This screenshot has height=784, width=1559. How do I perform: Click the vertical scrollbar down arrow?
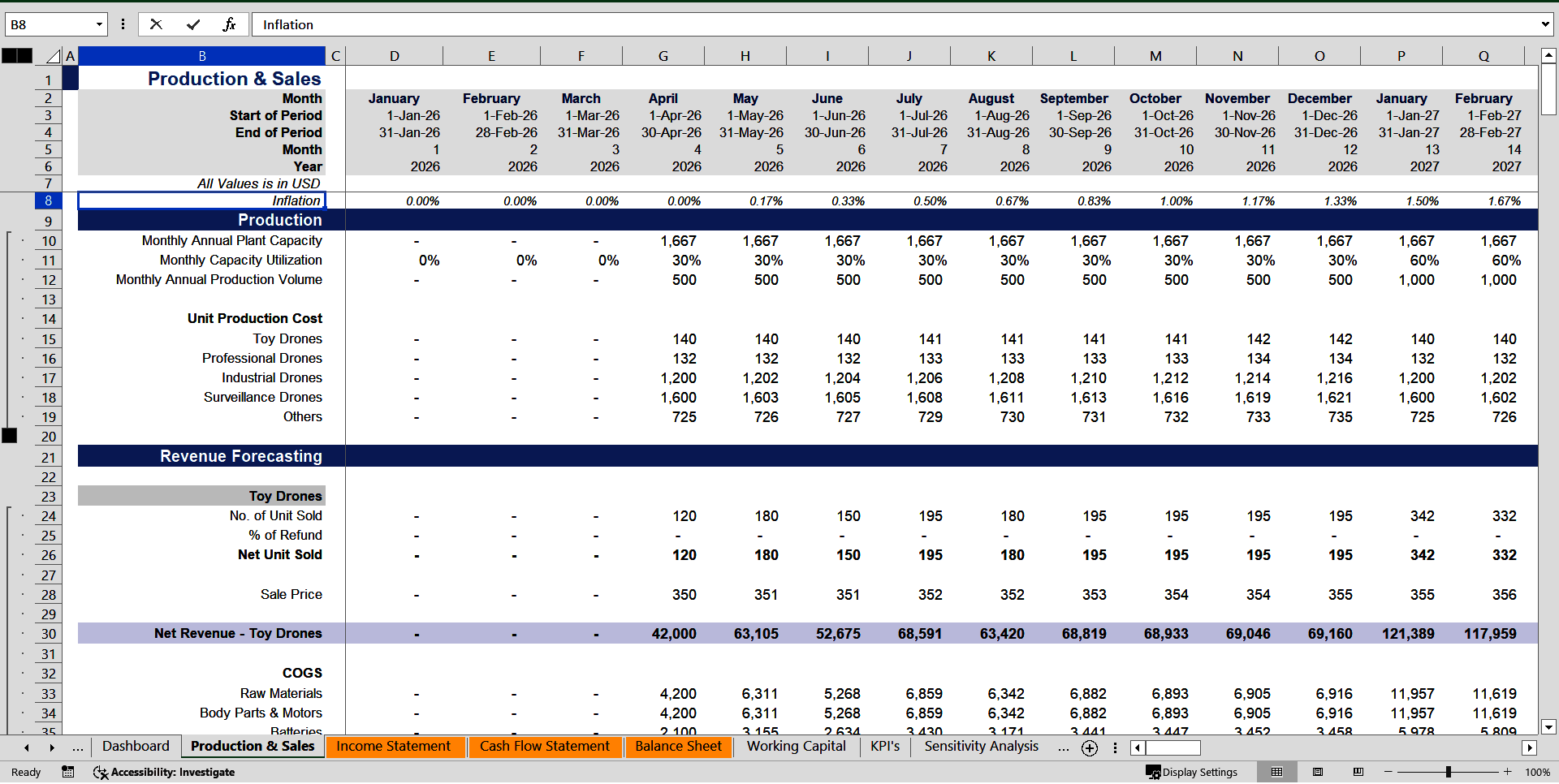tap(1548, 727)
